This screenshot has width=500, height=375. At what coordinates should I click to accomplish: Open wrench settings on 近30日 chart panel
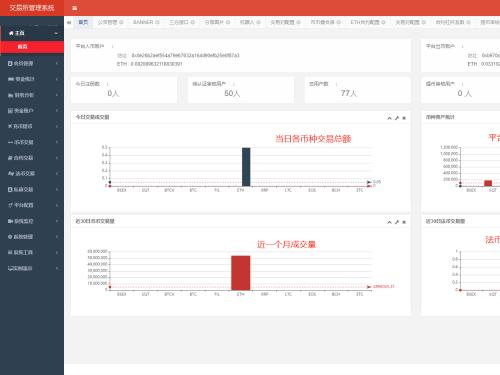pos(397,222)
